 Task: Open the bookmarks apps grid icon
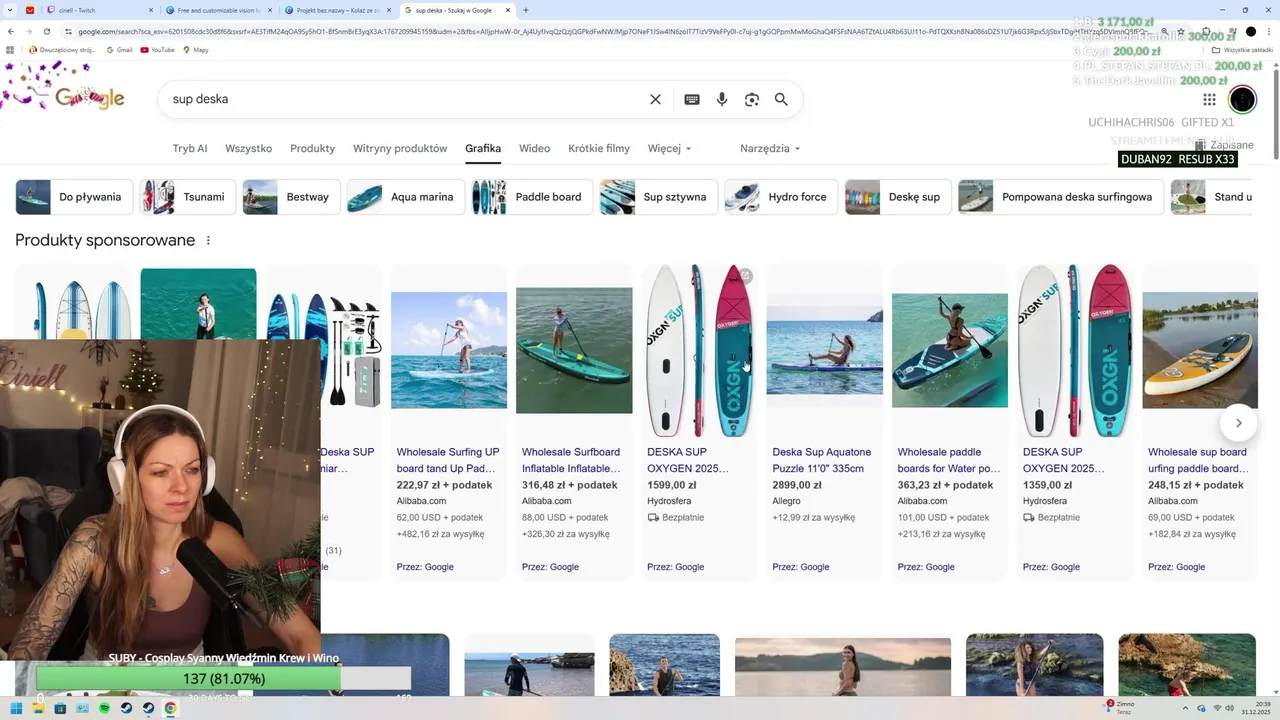(11, 49)
